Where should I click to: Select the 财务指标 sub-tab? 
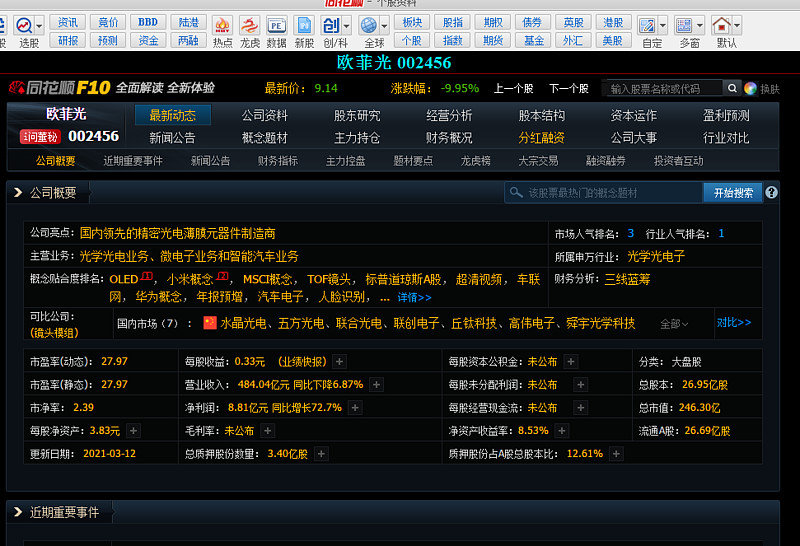click(x=278, y=161)
